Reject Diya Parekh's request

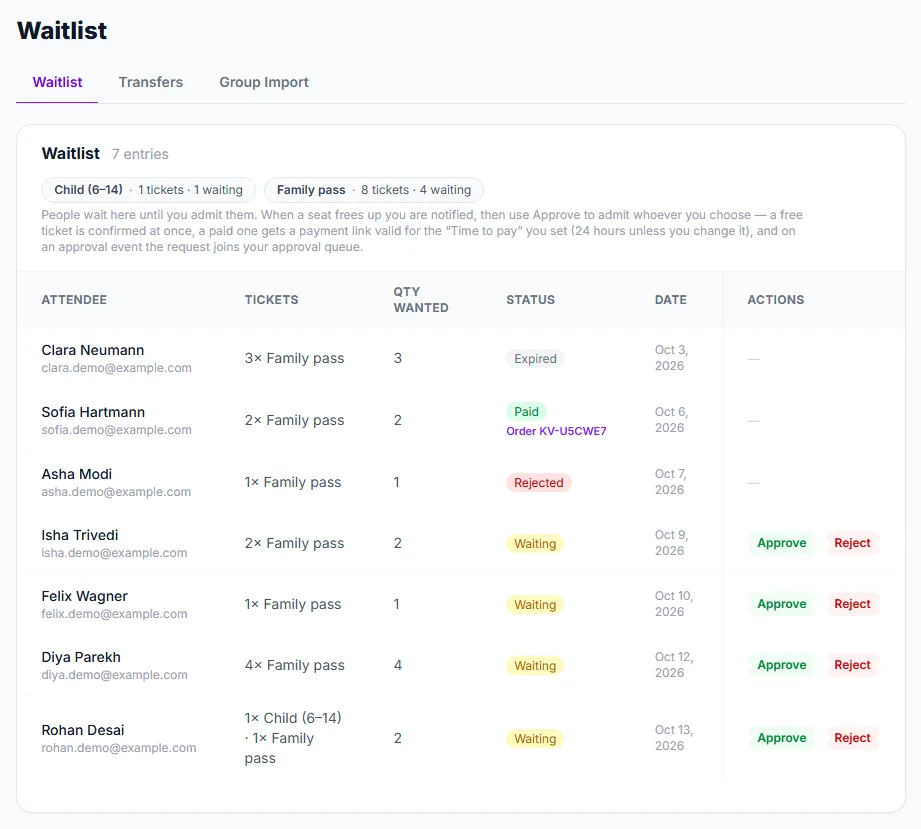[x=852, y=665]
